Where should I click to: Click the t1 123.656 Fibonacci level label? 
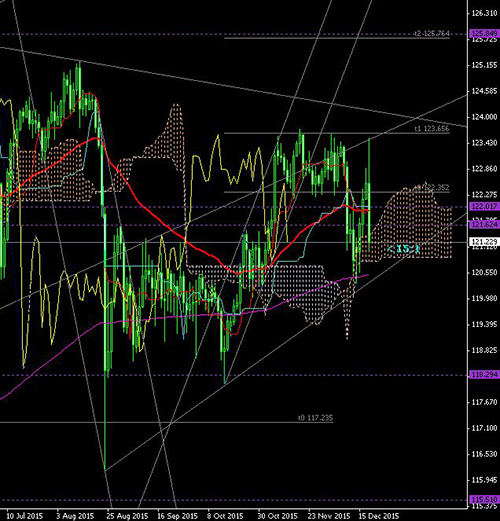pos(432,129)
